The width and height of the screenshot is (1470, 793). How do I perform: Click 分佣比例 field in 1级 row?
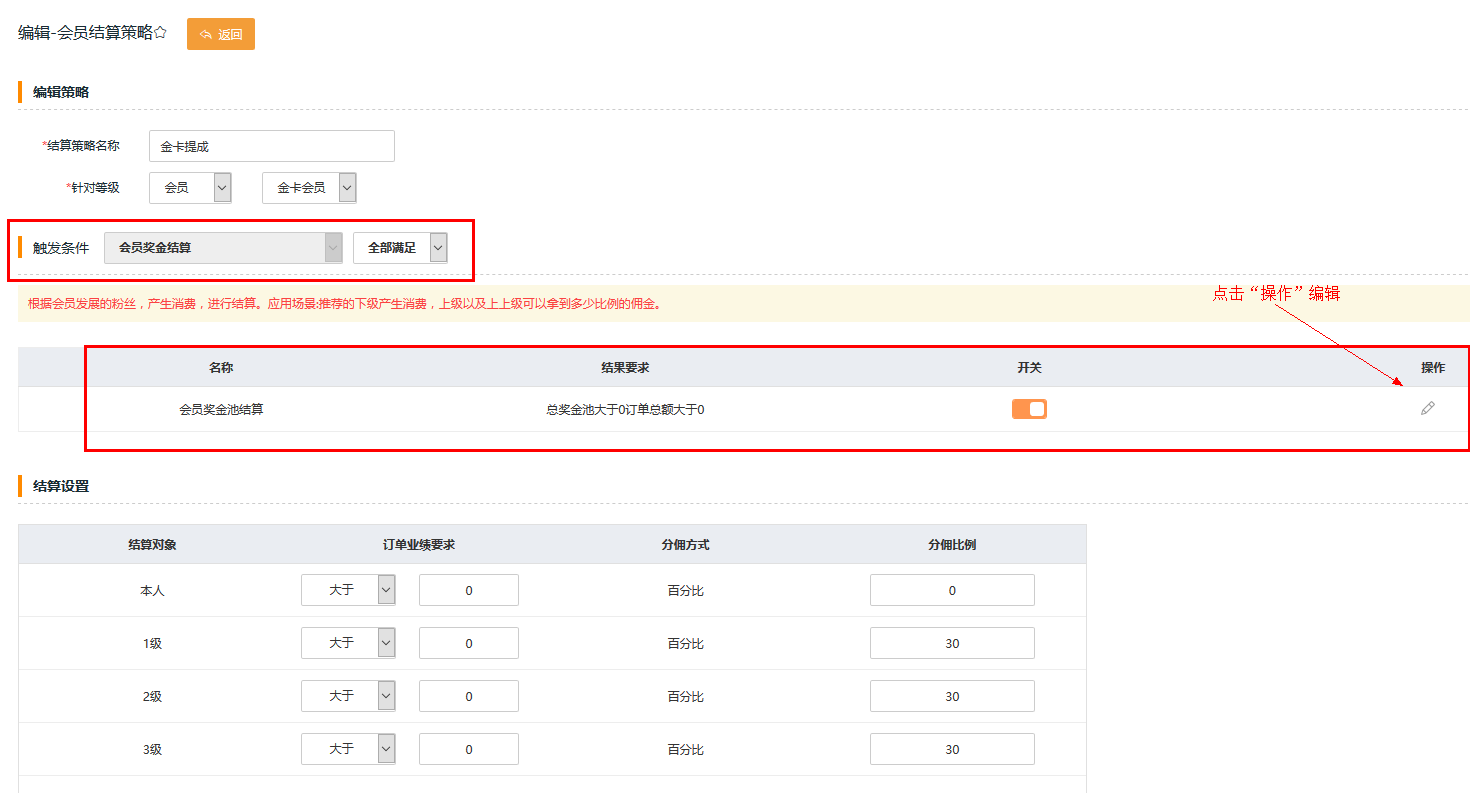point(951,643)
